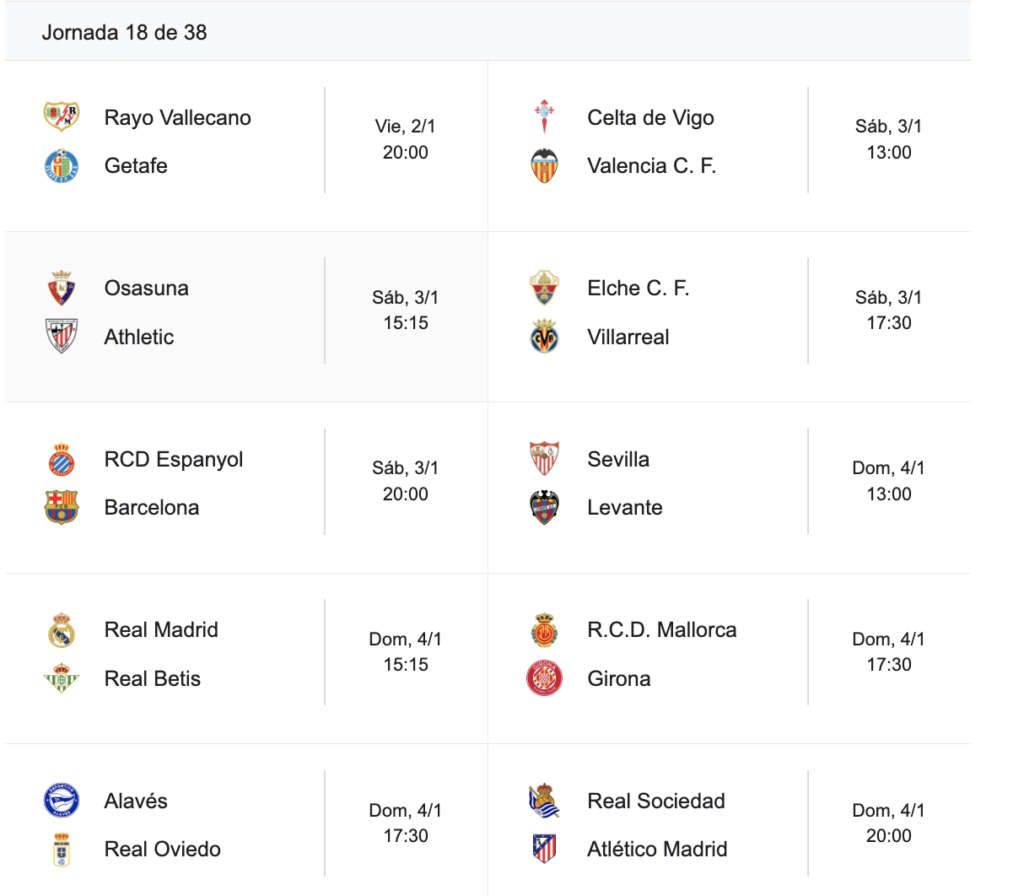Open the Elche C. F. team link

(638, 288)
